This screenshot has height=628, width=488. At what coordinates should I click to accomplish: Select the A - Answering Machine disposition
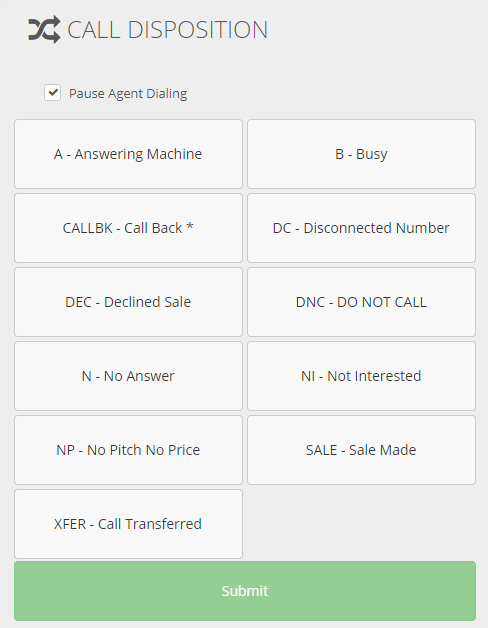128,154
